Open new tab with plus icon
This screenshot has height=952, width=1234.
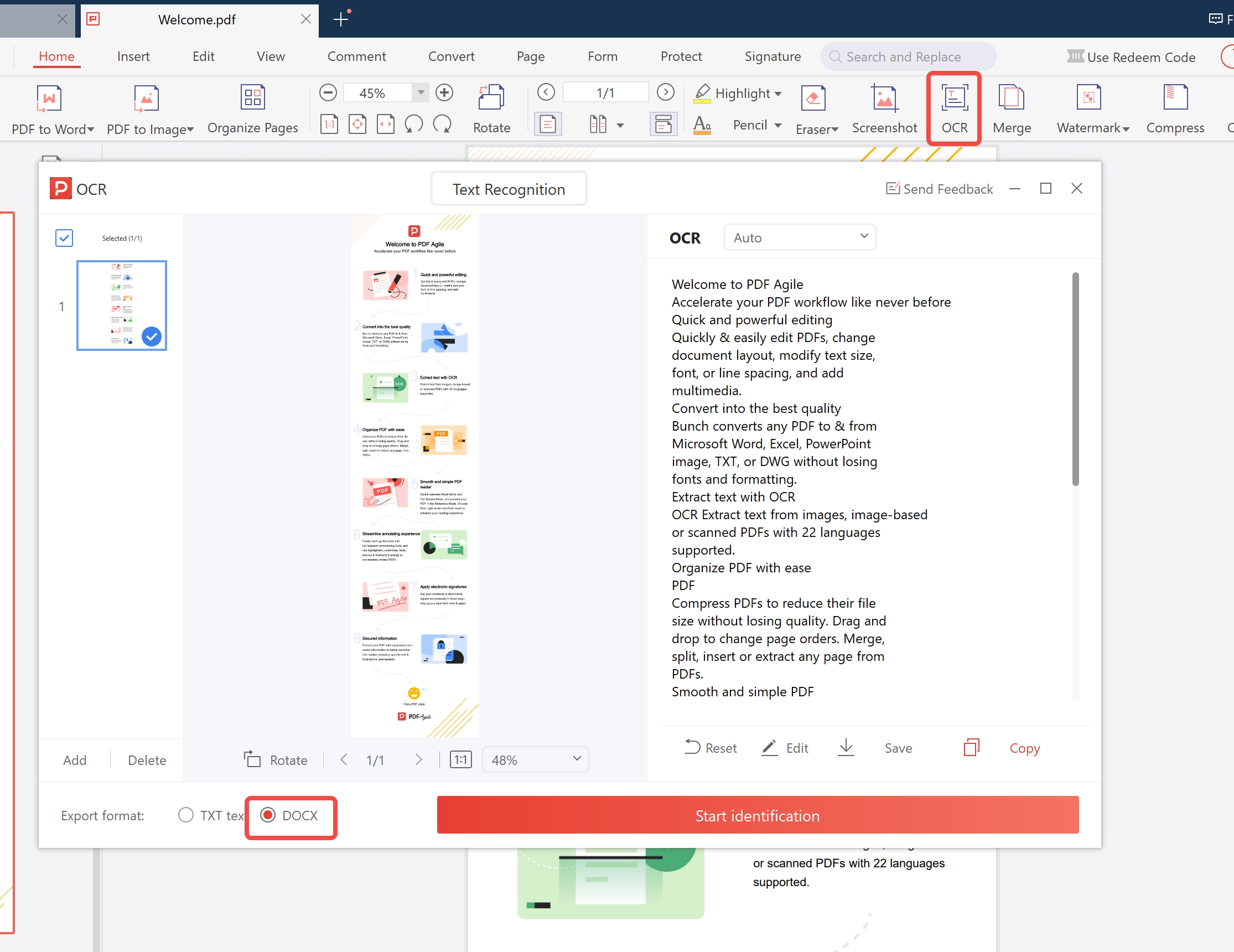[x=341, y=19]
